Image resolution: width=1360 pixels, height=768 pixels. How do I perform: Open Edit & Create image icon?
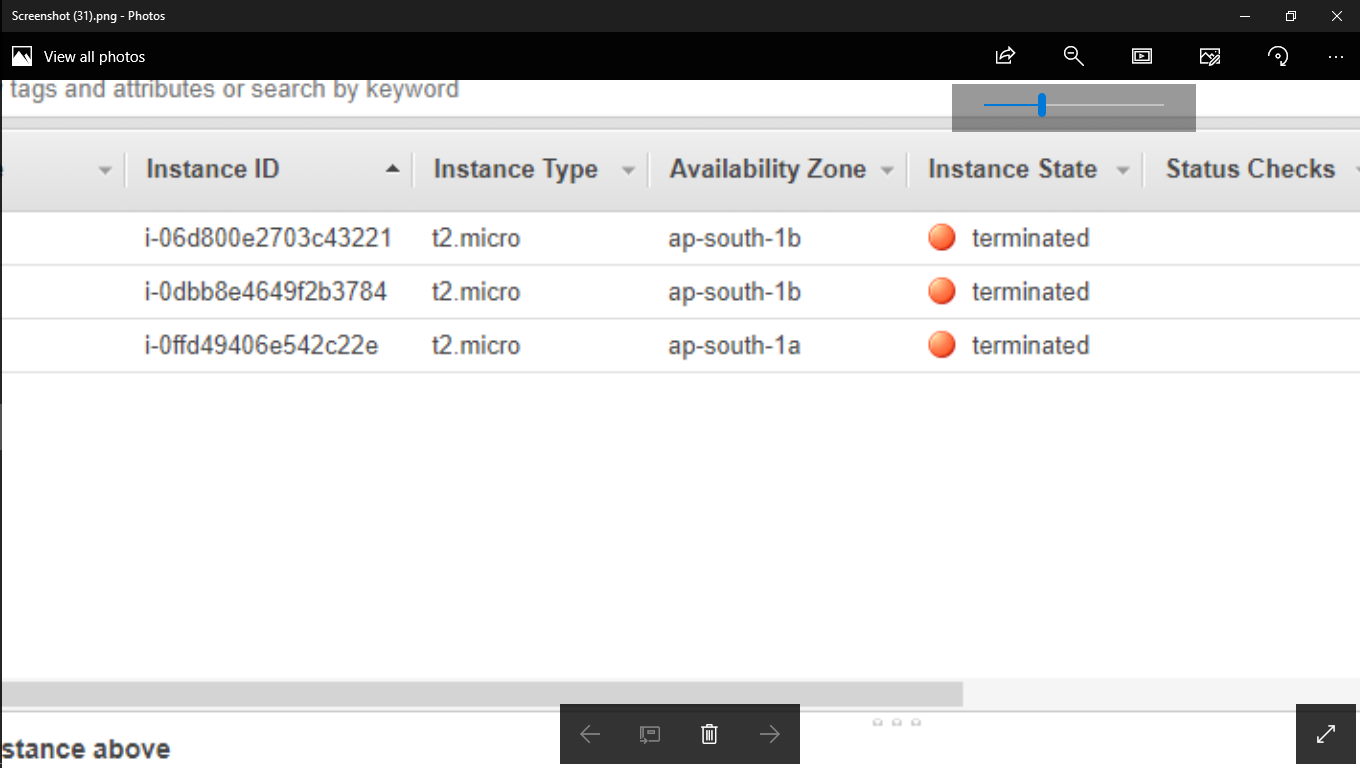[1210, 56]
